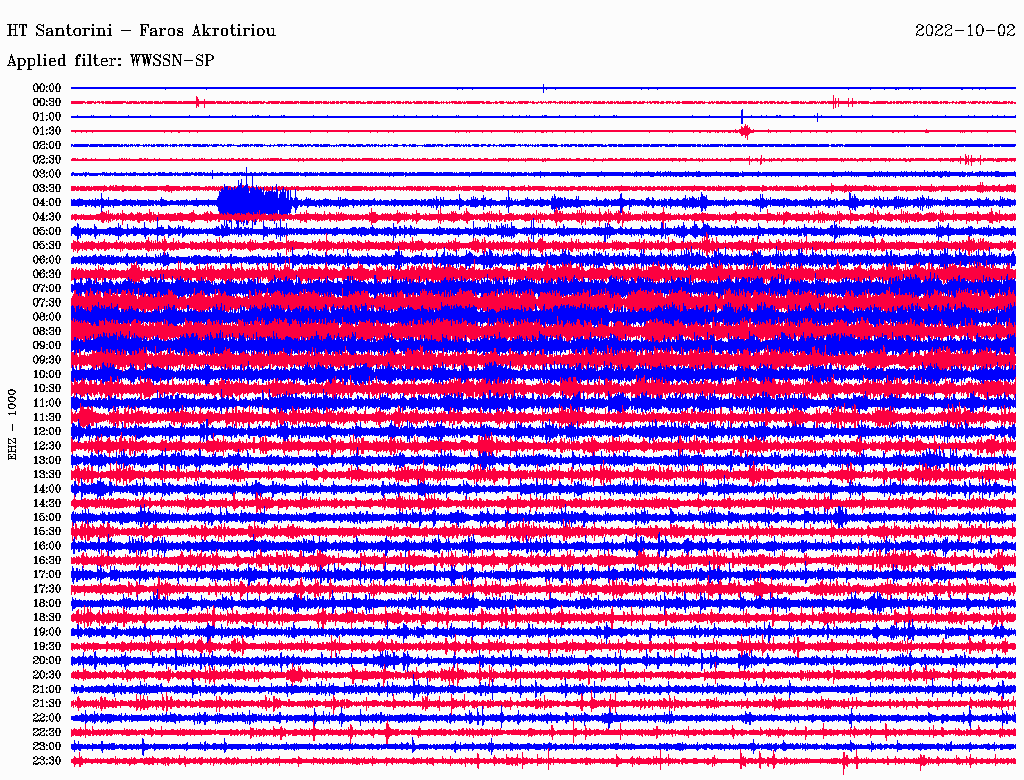Select the 10:30 time label
The height and width of the screenshot is (780, 1024).
(x=47, y=389)
